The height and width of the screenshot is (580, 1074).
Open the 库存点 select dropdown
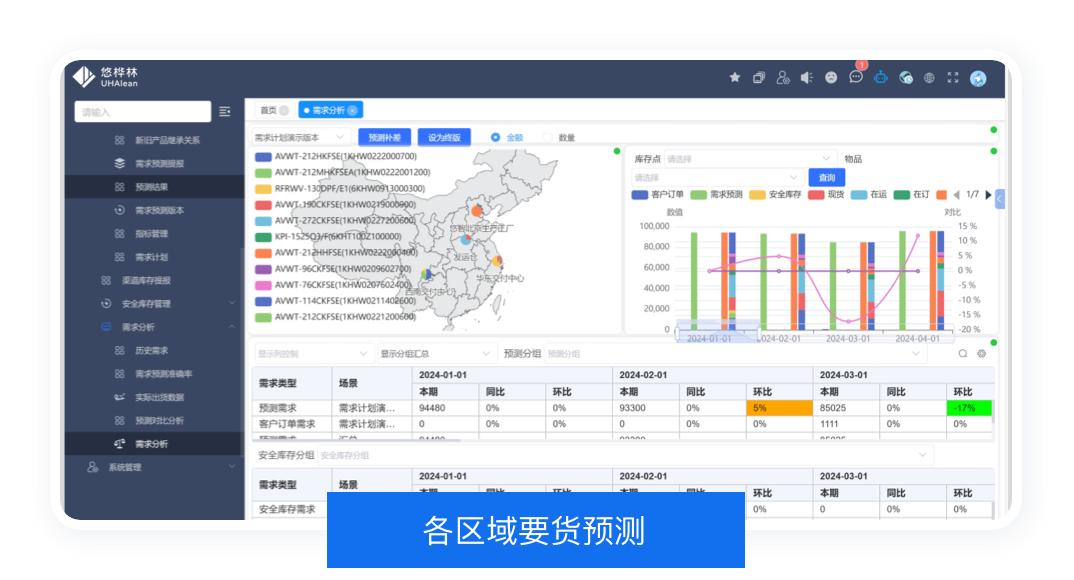(x=750, y=158)
